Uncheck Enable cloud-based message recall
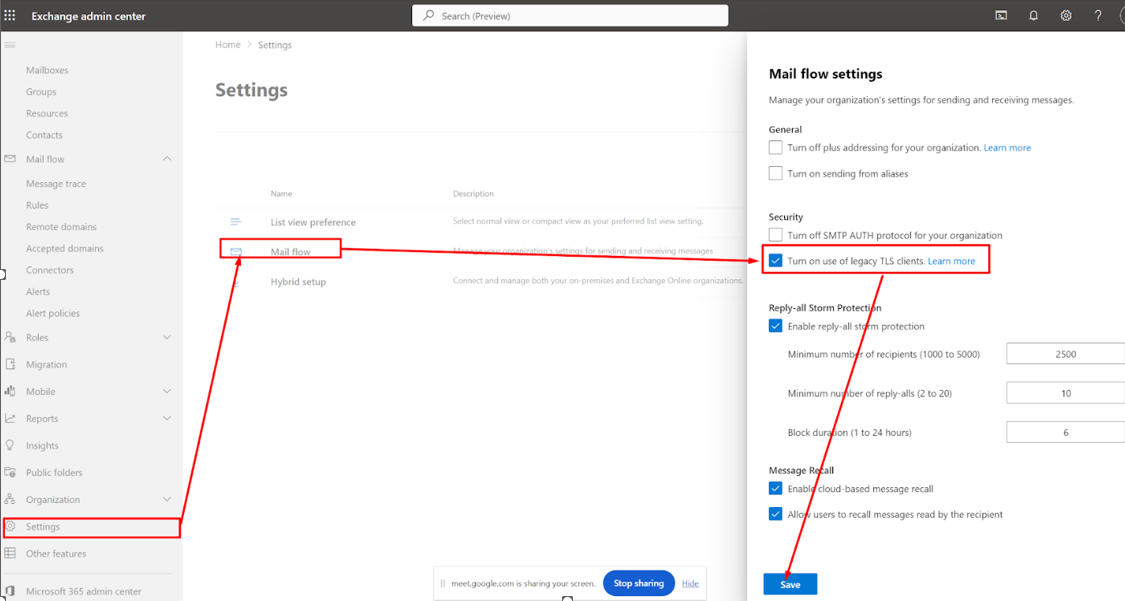The image size is (1125, 601). (776, 488)
